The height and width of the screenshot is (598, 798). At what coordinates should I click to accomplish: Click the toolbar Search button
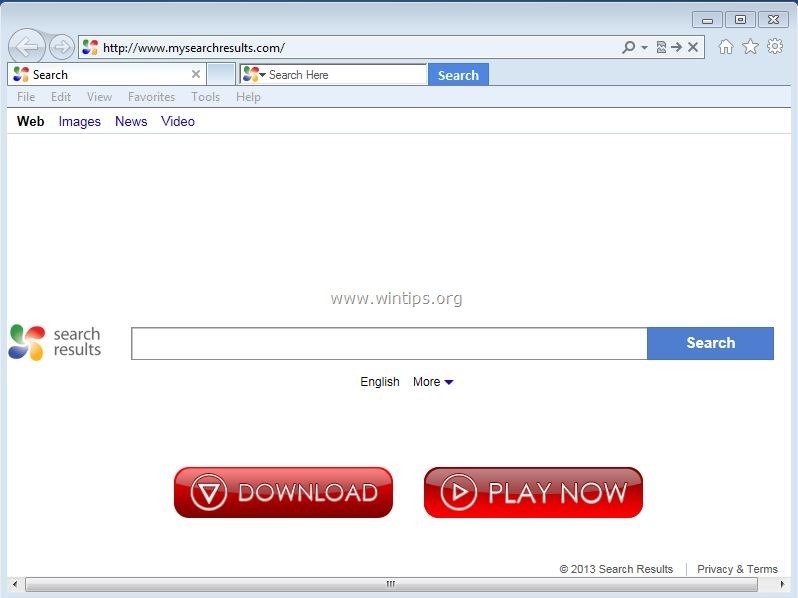click(458, 75)
